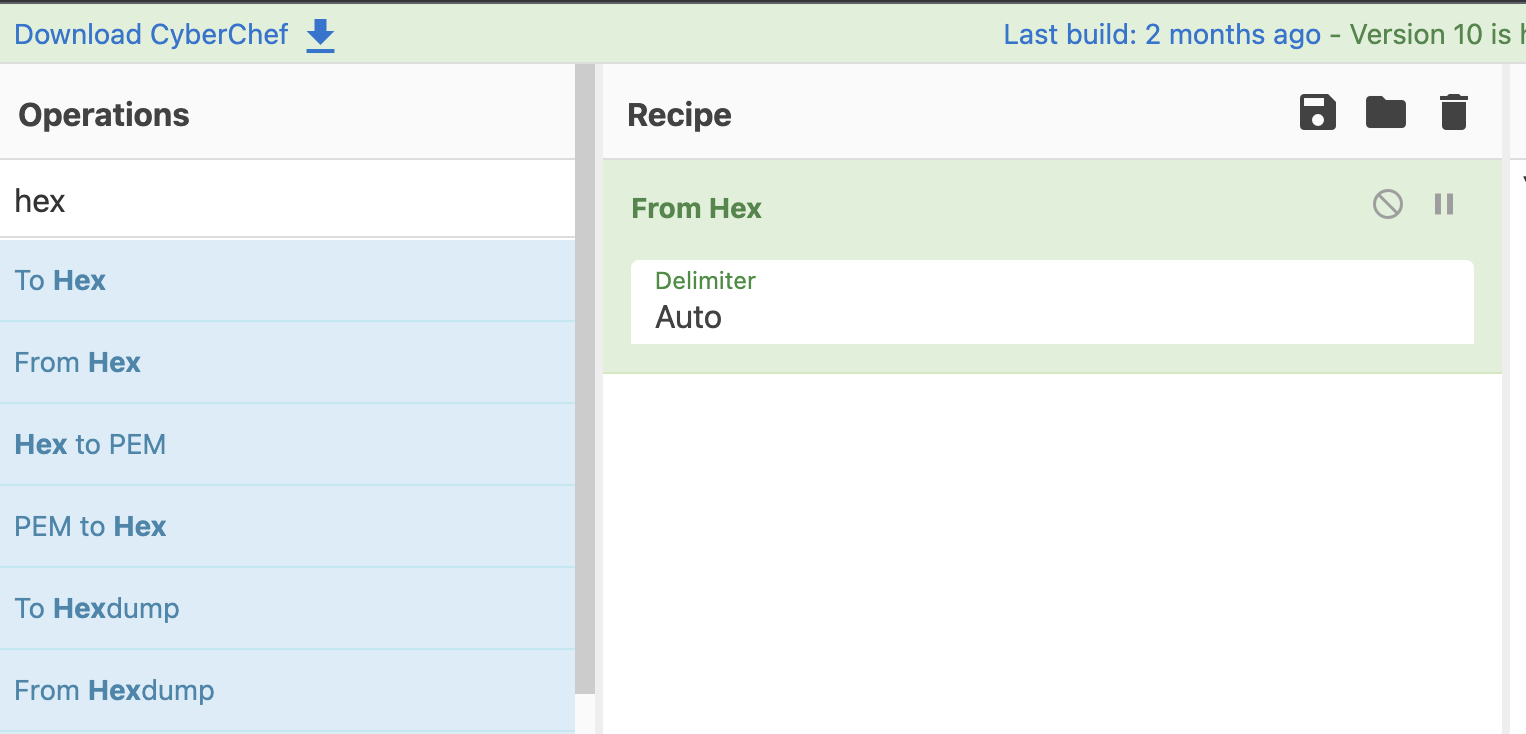Open the load recipe folder icon
Screen dimensions: 1526x734
tap(1385, 112)
